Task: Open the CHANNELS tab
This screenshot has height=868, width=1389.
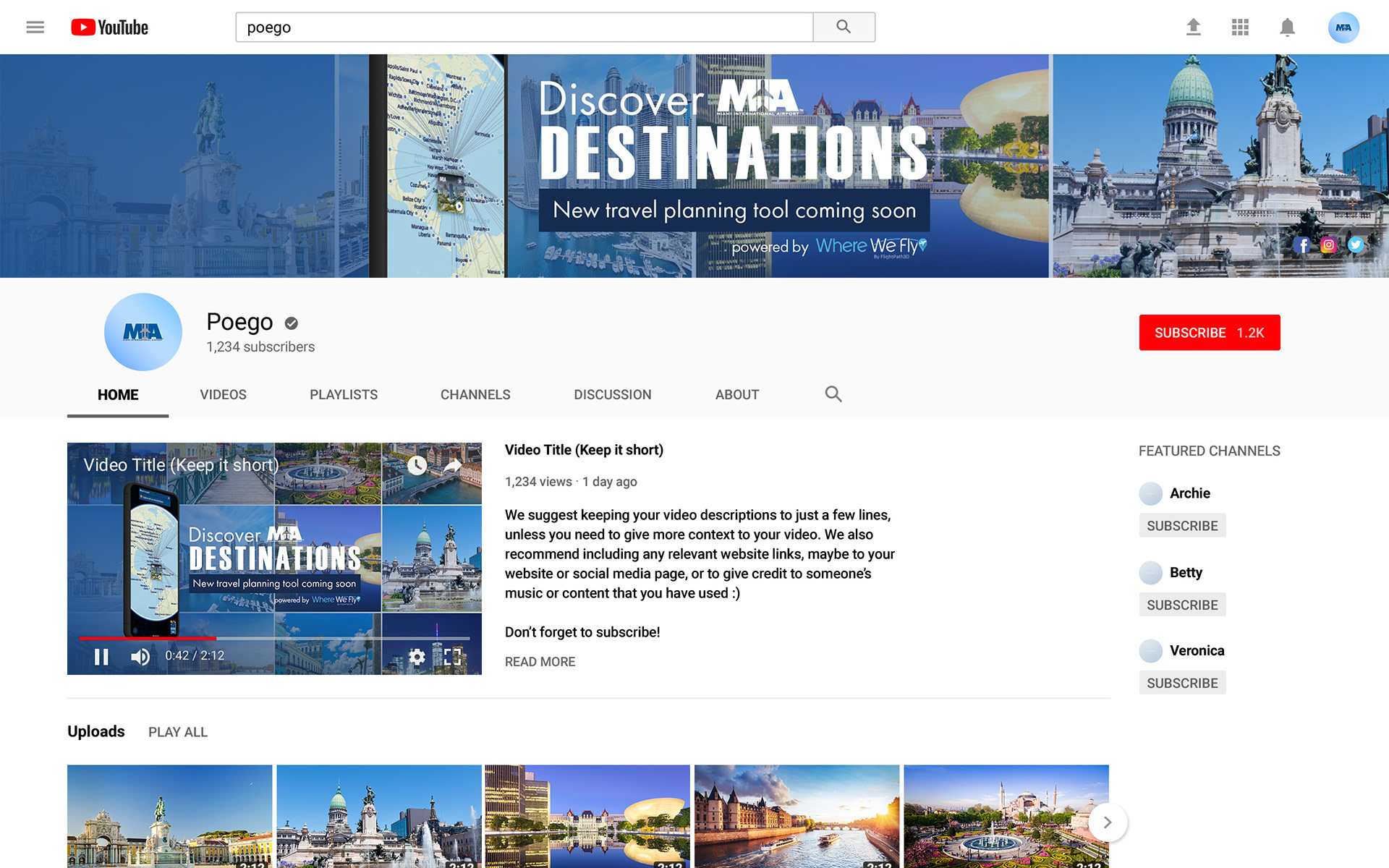Action: point(475,395)
